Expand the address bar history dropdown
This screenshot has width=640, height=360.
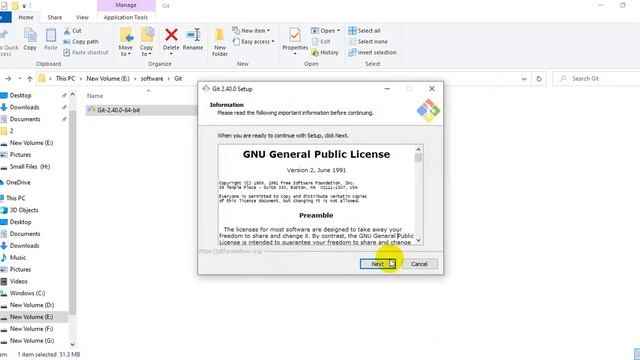(524, 79)
